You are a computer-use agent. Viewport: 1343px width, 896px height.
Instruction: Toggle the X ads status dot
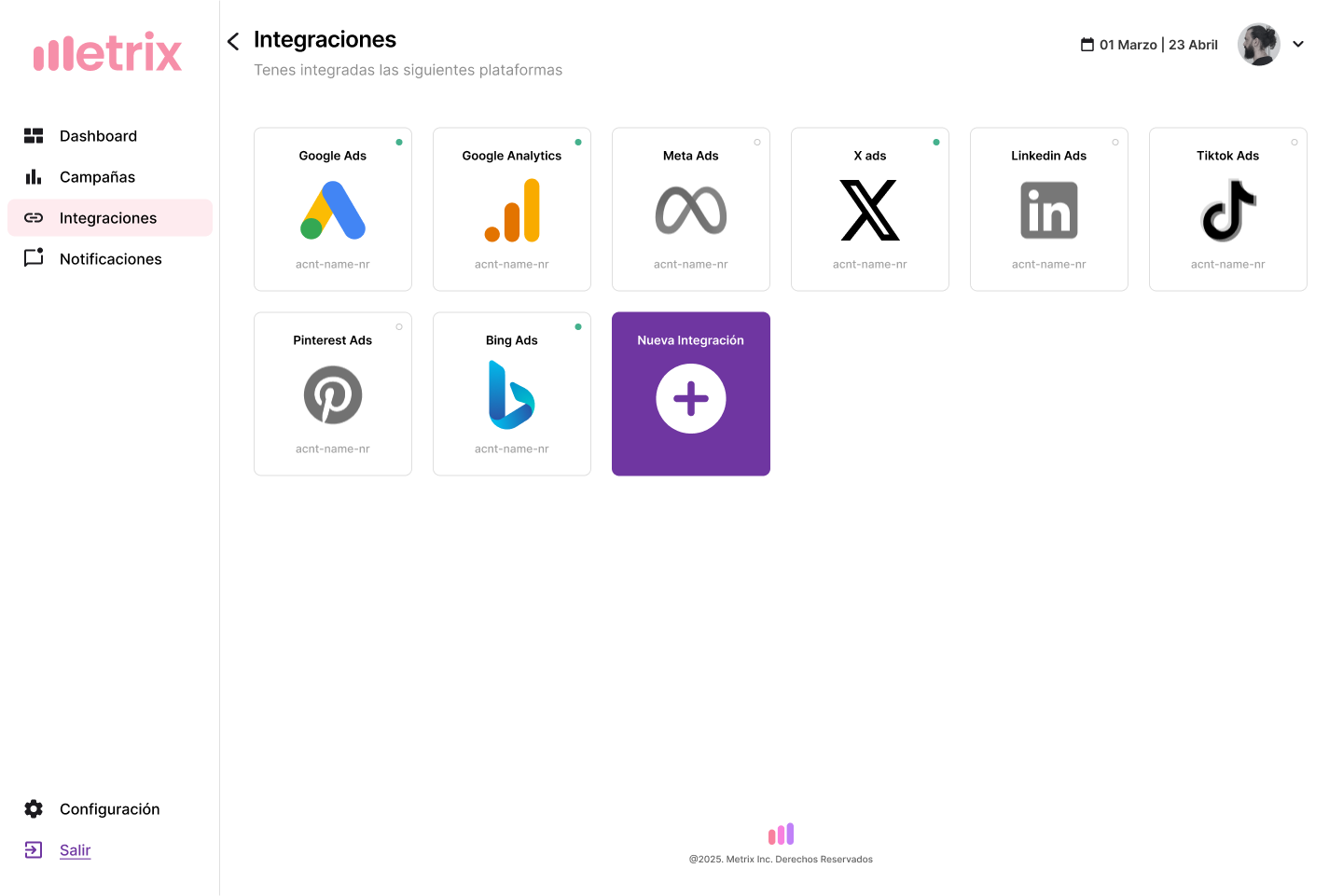click(x=936, y=143)
